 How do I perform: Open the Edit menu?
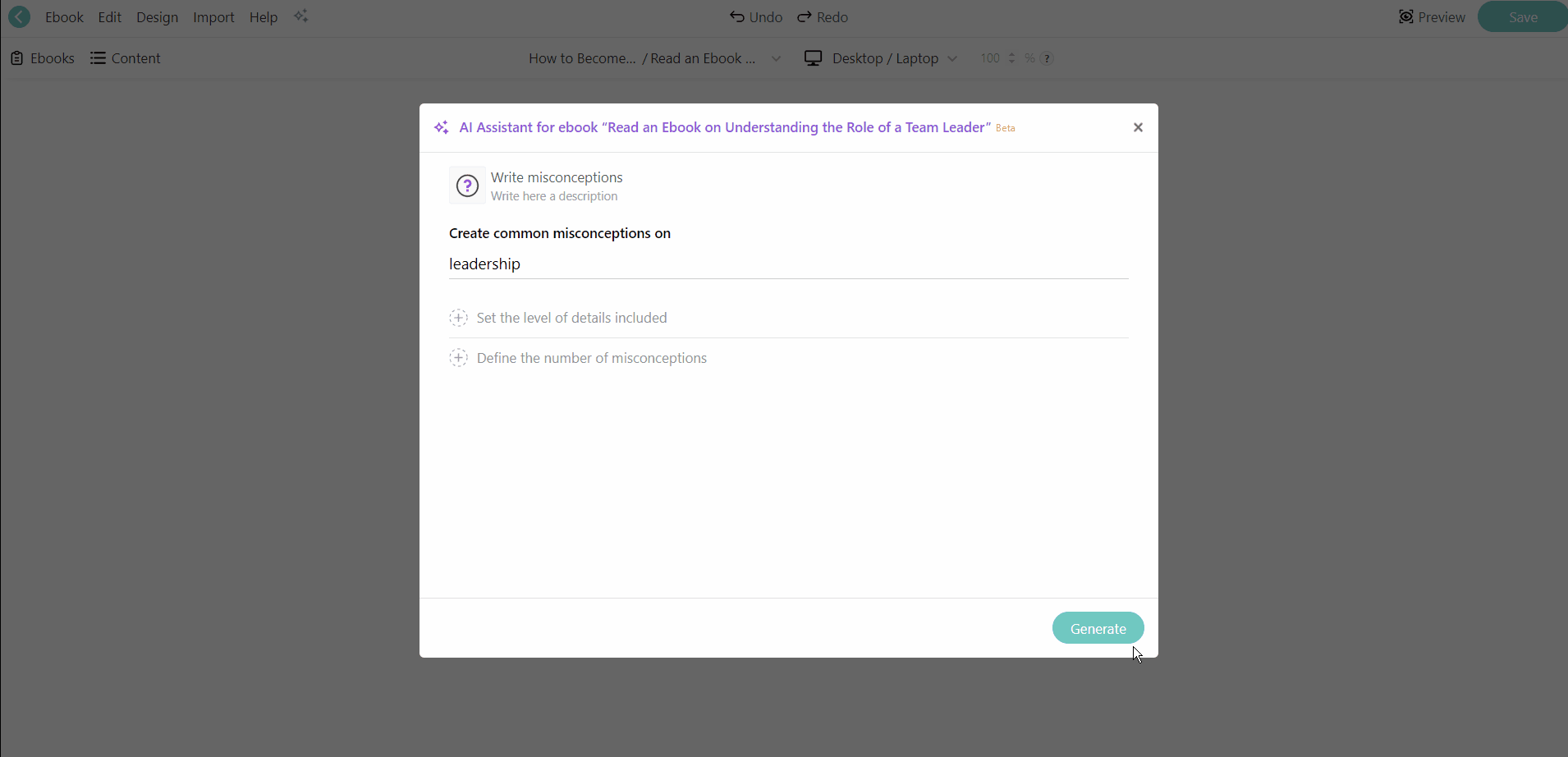109,17
